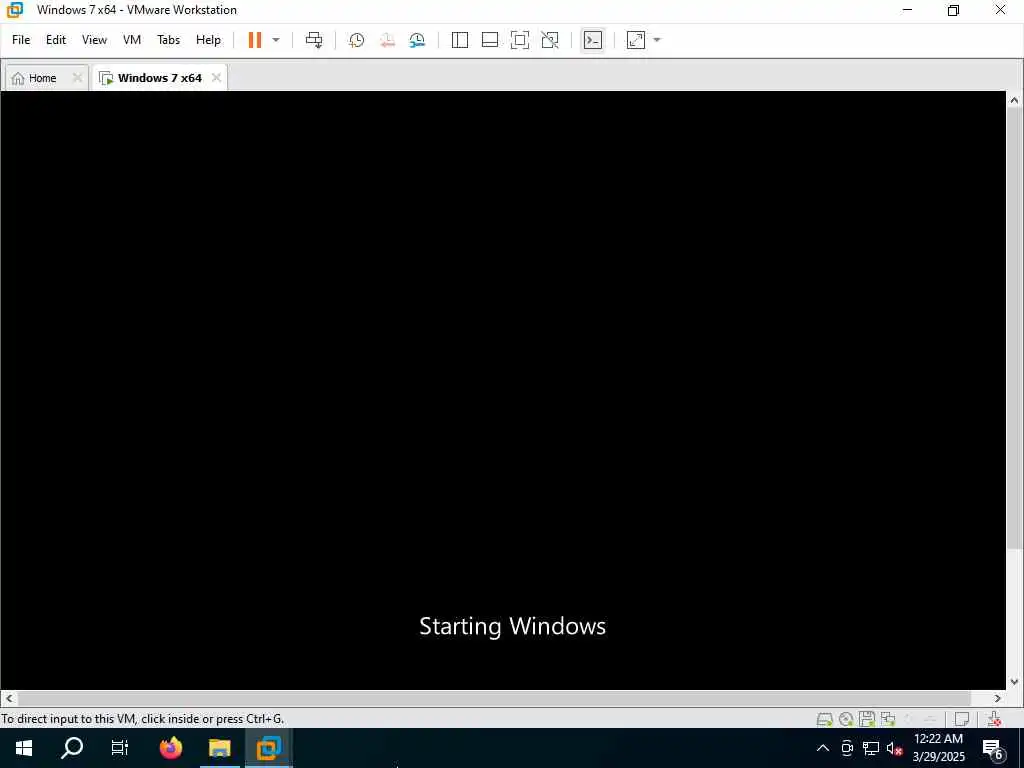Open the File menu
The image size is (1024, 768).
(x=21, y=40)
